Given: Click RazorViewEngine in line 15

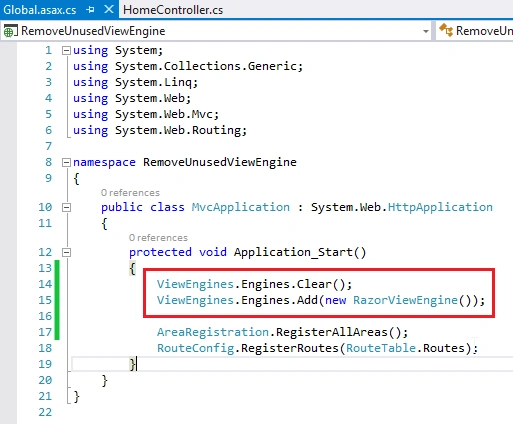Looking at the screenshot, I should pyautogui.click(x=405, y=300).
